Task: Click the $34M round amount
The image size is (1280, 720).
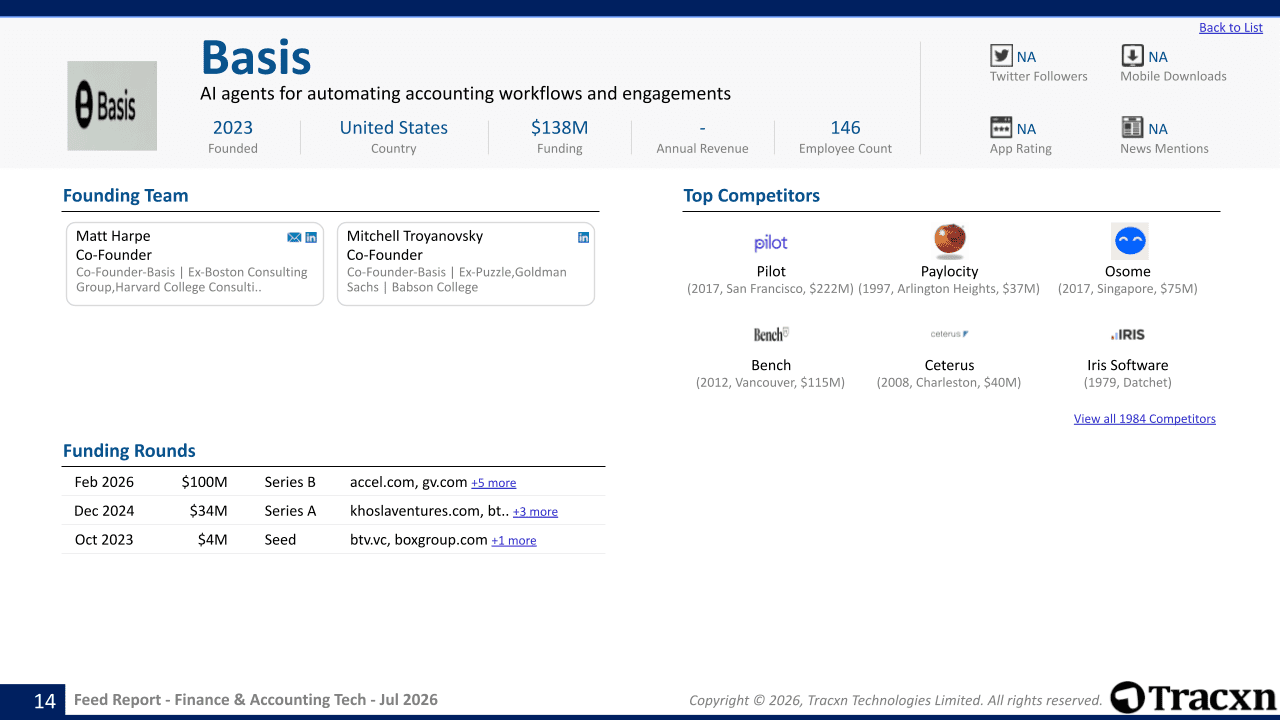Action: [x=209, y=511]
